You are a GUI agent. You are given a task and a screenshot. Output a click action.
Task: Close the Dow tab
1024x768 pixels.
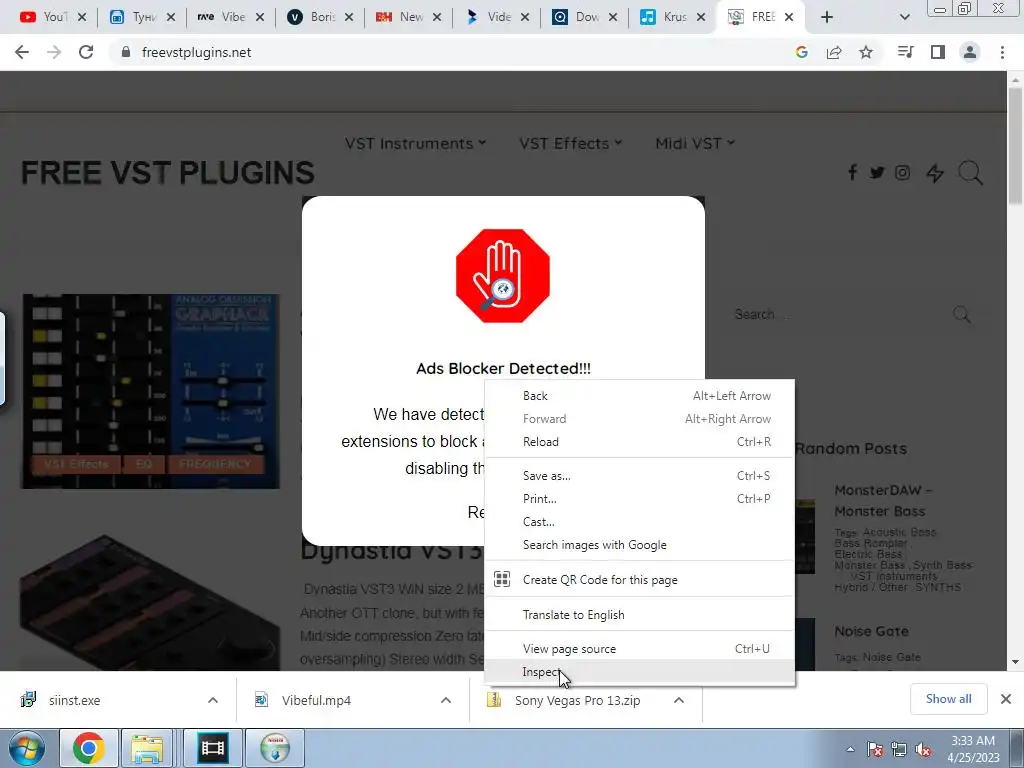coord(613,18)
